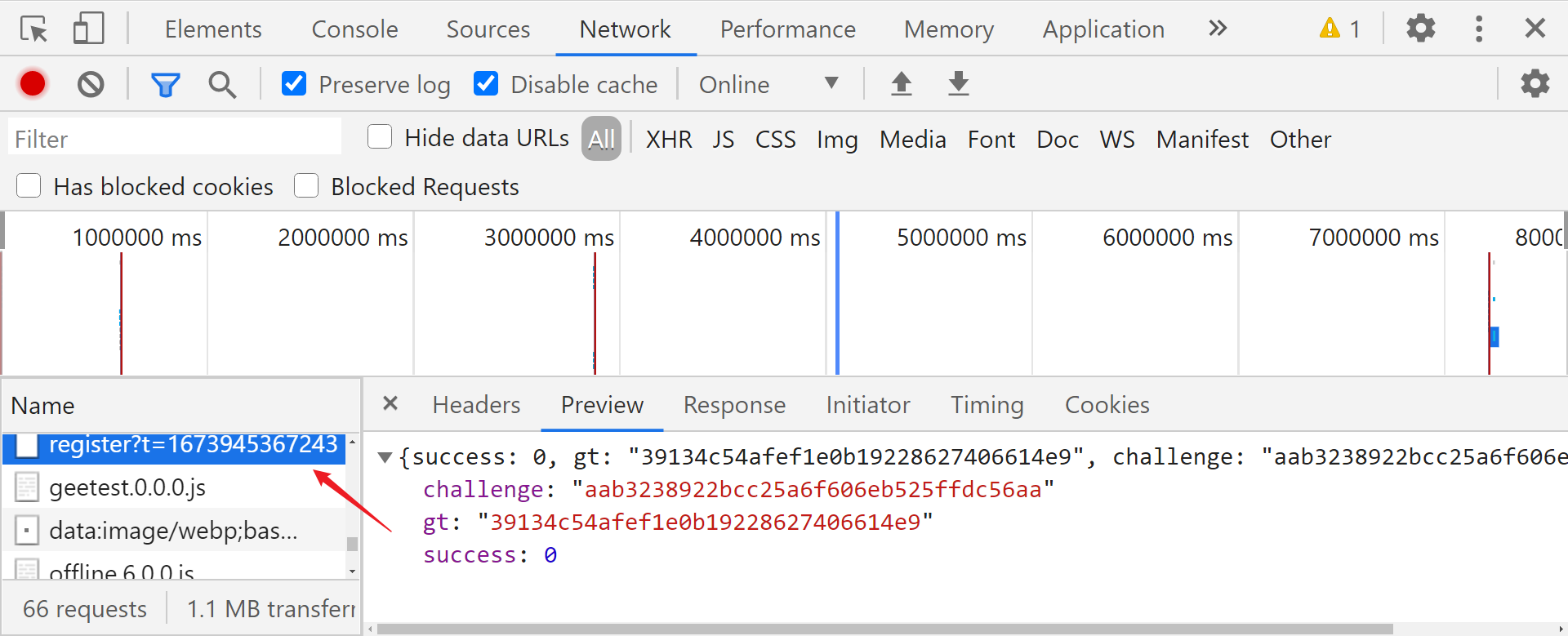This screenshot has height=636, width=1568.
Task: Show more tabs with the double chevron
Action: coord(1218,29)
